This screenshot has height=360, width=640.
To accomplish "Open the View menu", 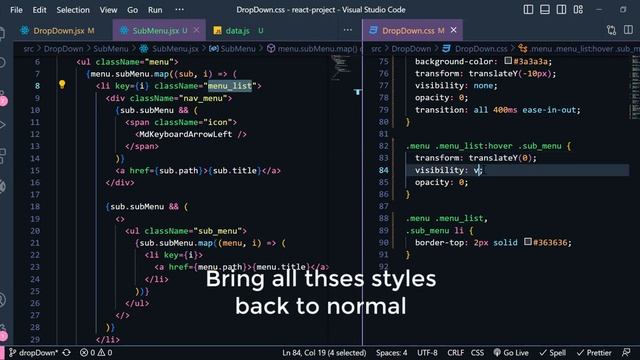I will point(108,10).
